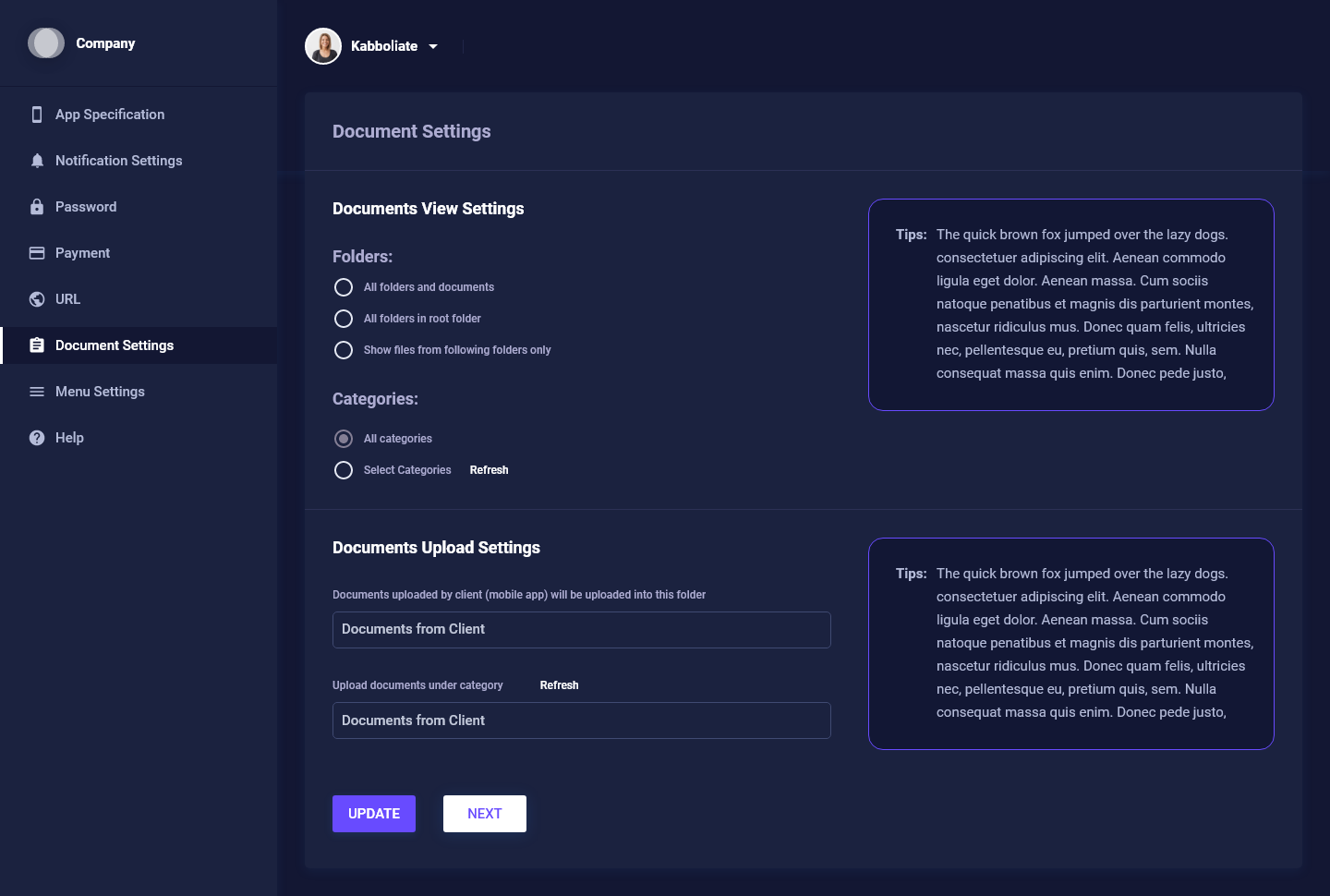Screen dimensions: 1330x896
Task: Select 'Show files from following folders only'
Action: [x=344, y=350]
